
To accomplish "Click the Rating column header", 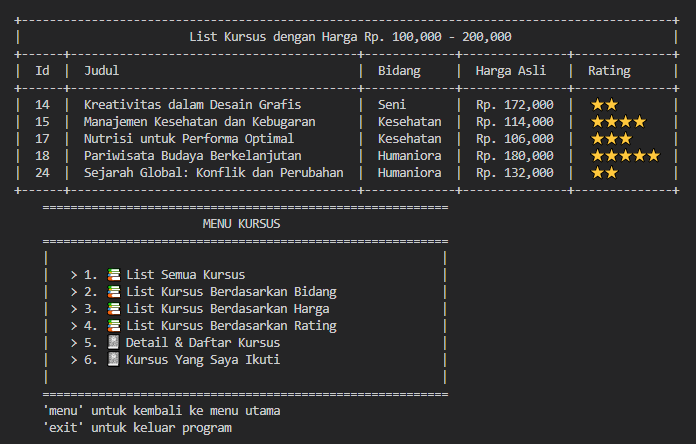I will [609, 71].
